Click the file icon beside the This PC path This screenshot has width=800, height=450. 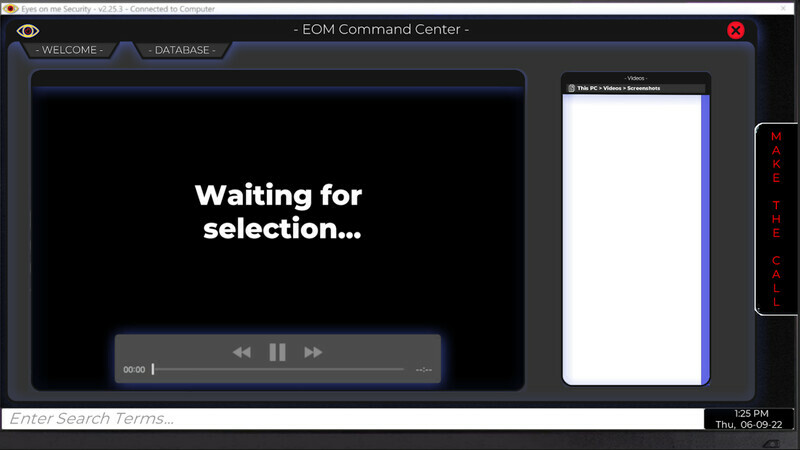click(572, 88)
